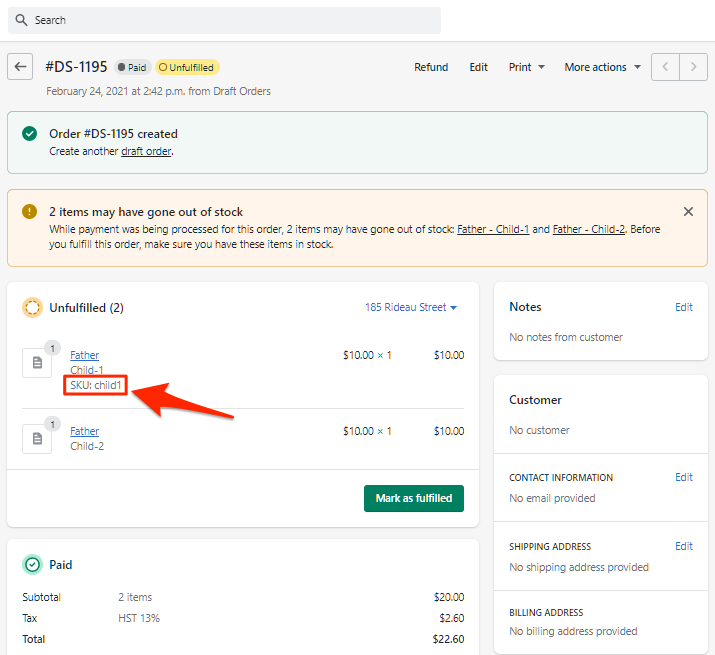Open the draft order link
Viewport: 715px width, 655px height.
tap(146, 151)
